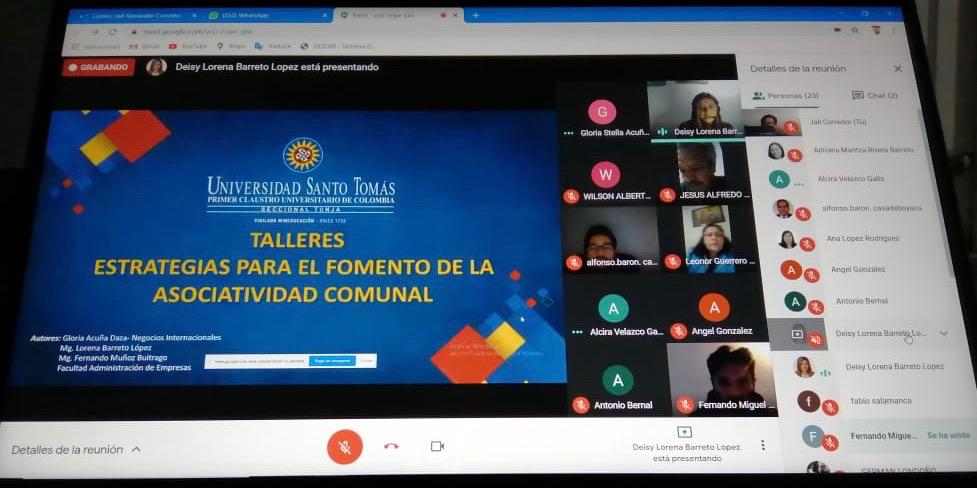
Task: Open the Chrome three-dot menu
Action: tap(892, 29)
